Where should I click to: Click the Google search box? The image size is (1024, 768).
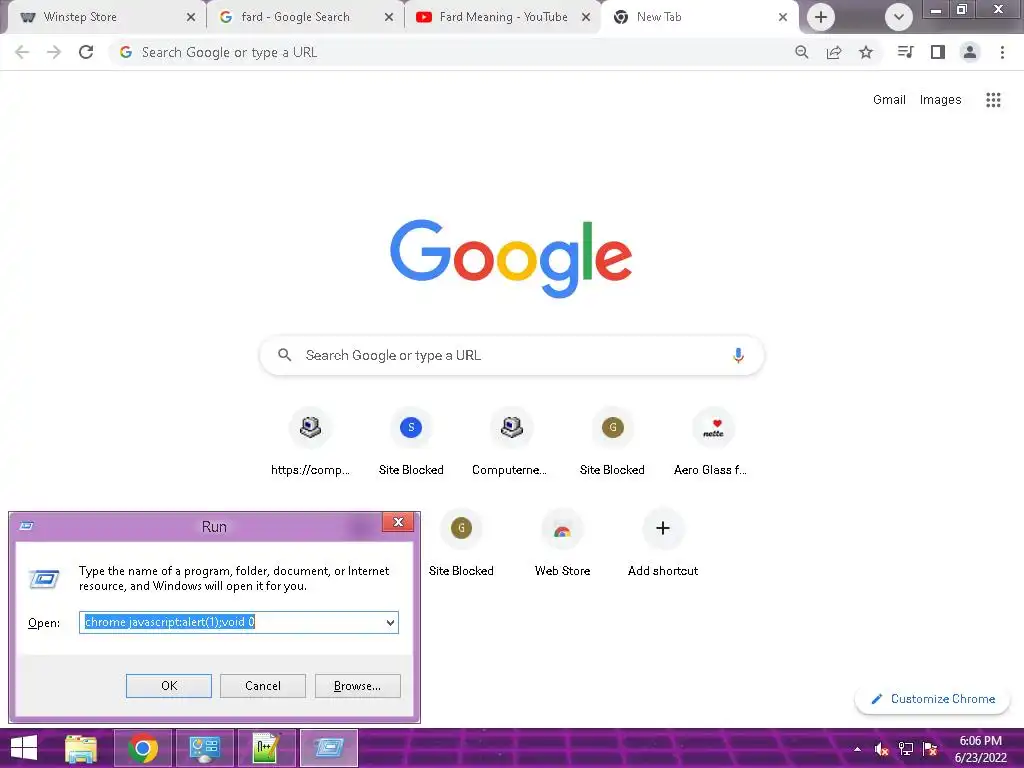pyautogui.click(x=511, y=355)
